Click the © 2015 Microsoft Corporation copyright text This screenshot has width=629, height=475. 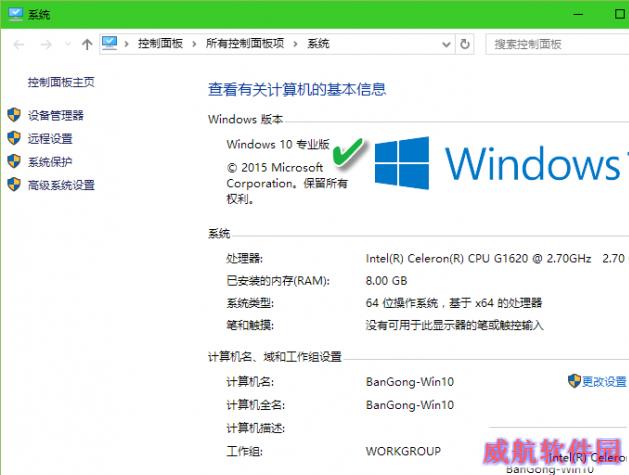tap(287, 183)
